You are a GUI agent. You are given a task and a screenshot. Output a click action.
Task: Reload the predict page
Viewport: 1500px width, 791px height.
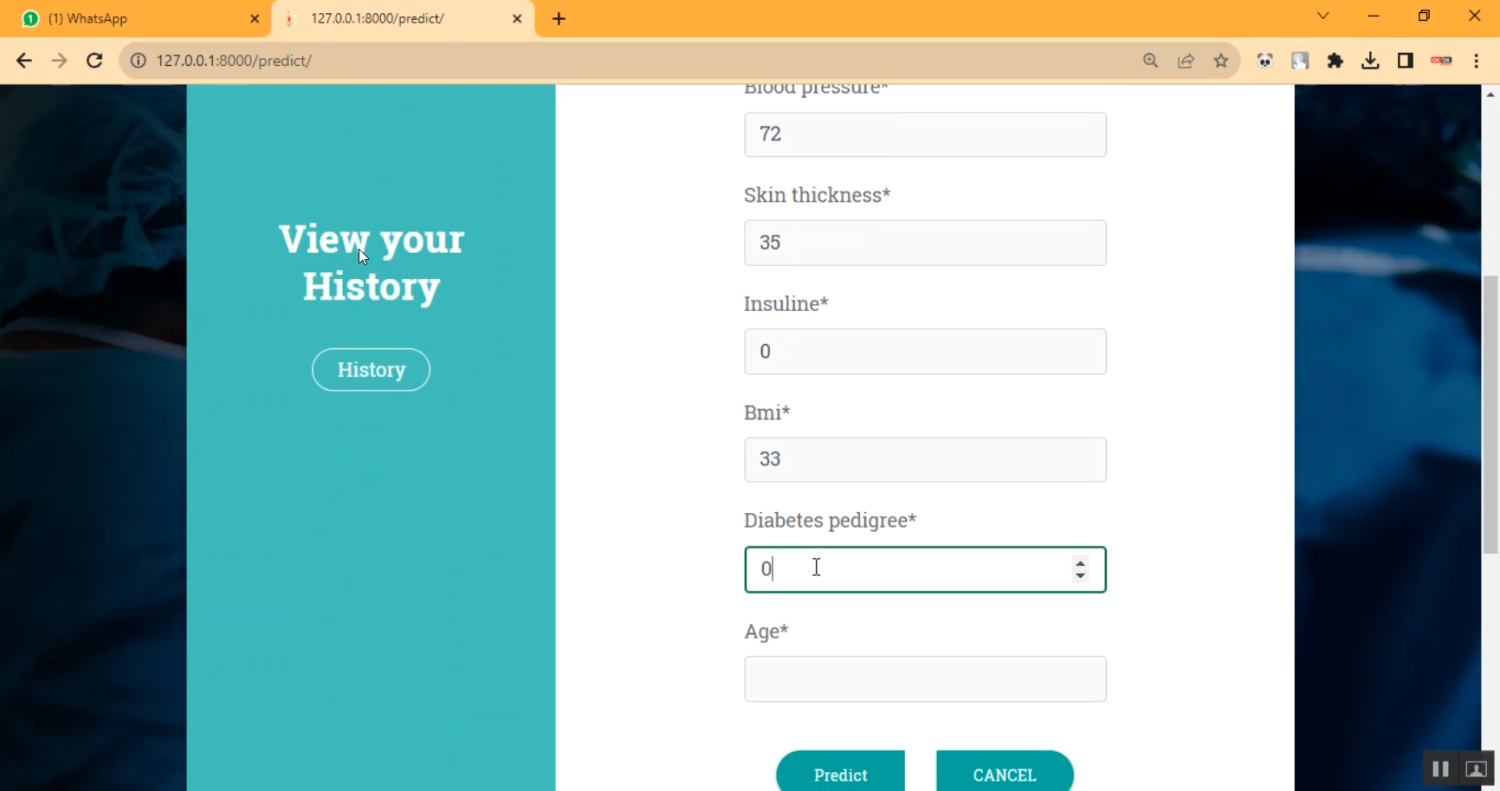coord(94,61)
